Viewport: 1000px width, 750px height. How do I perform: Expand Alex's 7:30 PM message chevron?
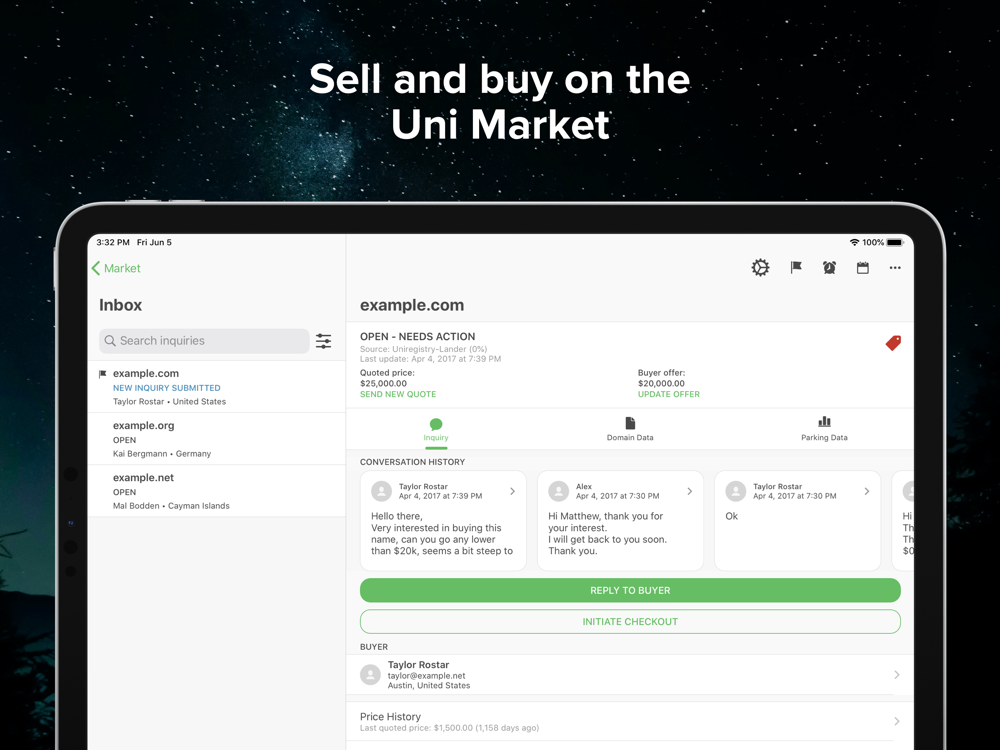[689, 491]
